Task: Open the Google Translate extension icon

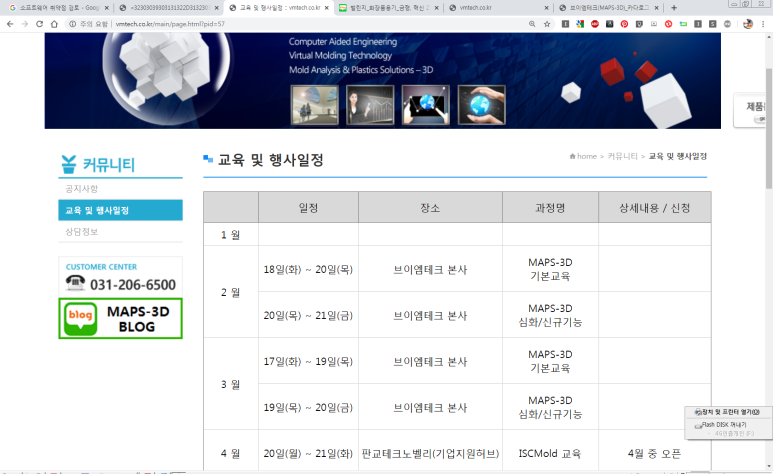Action: (x=580, y=24)
